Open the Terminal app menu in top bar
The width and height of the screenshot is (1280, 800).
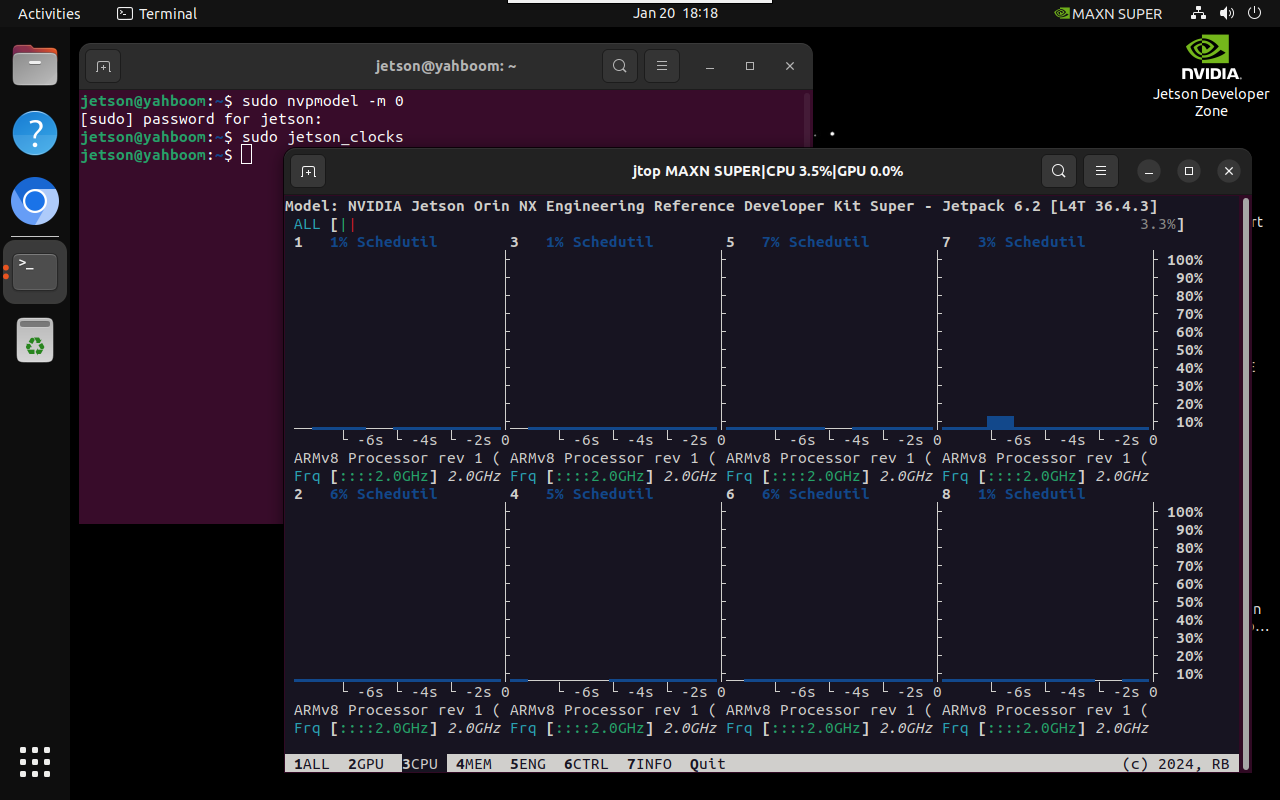pyautogui.click(x=157, y=13)
